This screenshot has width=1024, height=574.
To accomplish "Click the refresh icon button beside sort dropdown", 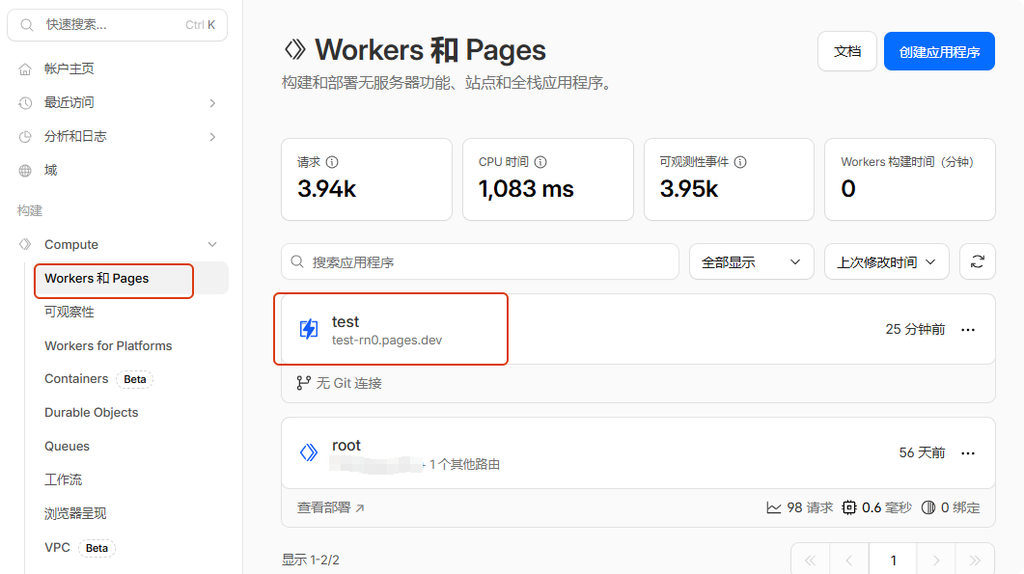I will (x=977, y=262).
